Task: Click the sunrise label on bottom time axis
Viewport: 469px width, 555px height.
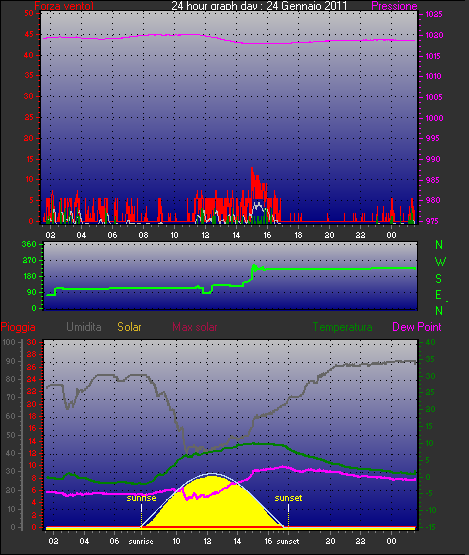Action: [x=141, y=542]
